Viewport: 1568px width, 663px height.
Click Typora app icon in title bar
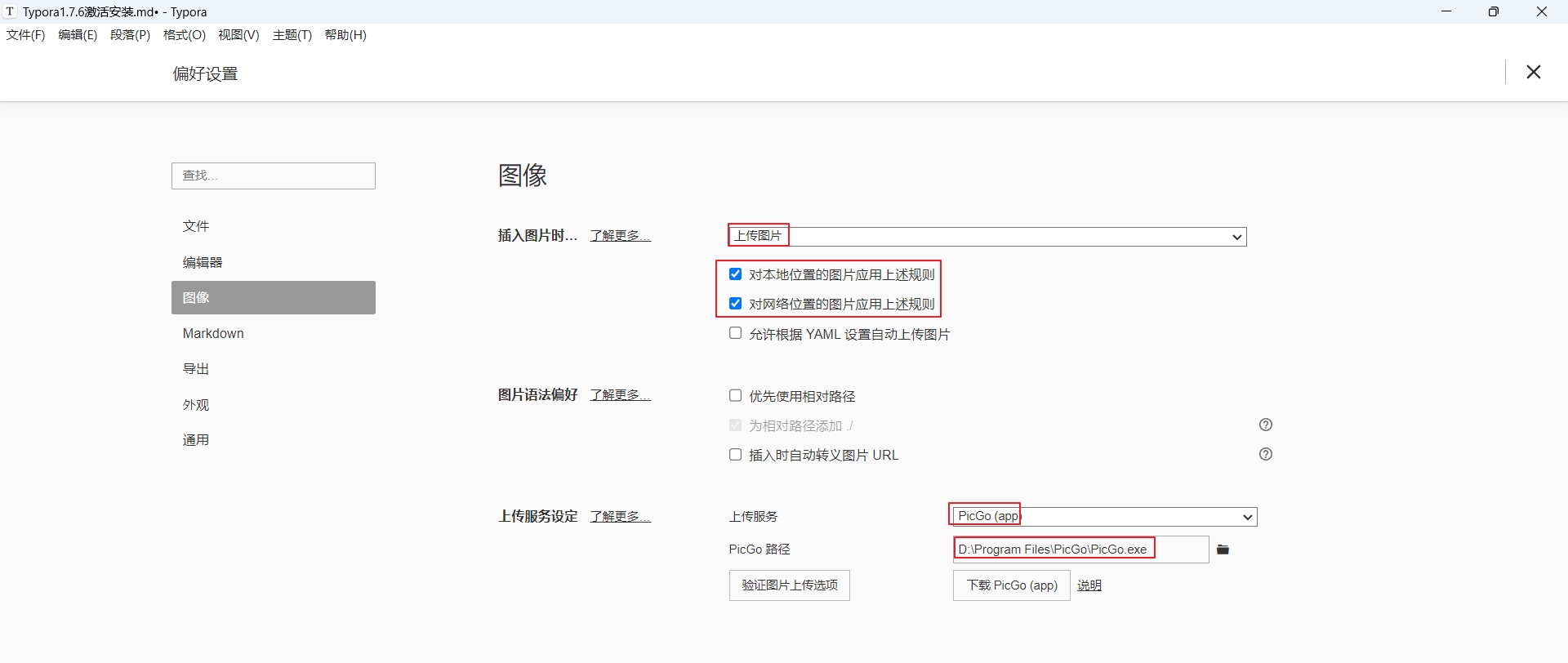click(x=10, y=11)
